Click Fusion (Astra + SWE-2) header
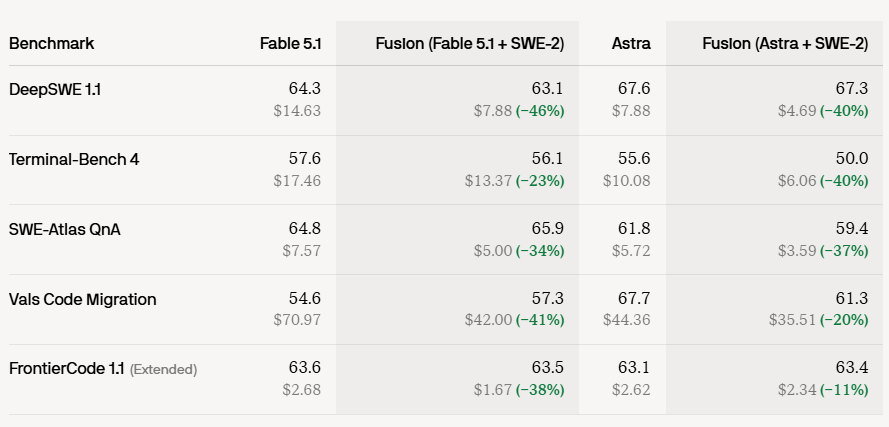The height and width of the screenshot is (427, 889). click(785, 44)
